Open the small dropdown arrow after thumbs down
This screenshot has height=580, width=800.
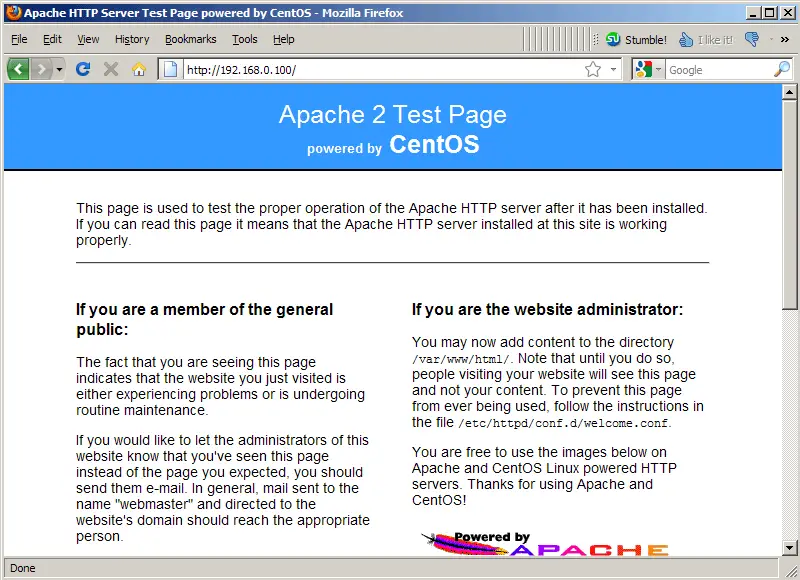click(771, 39)
